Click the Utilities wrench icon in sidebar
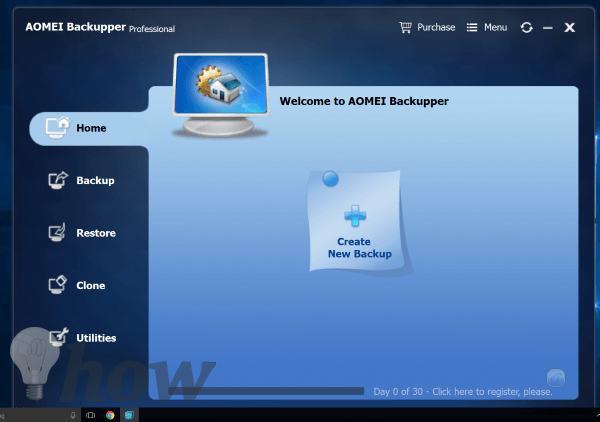This screenshot has width=600, height=422. [x=59, y=337]
